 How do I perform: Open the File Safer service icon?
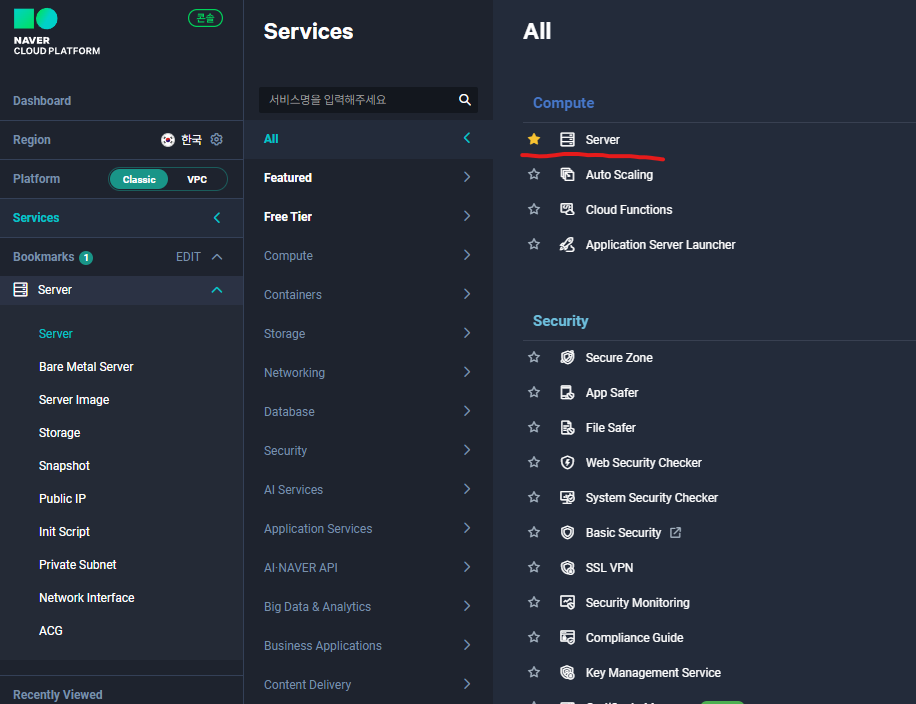[567, 427]
